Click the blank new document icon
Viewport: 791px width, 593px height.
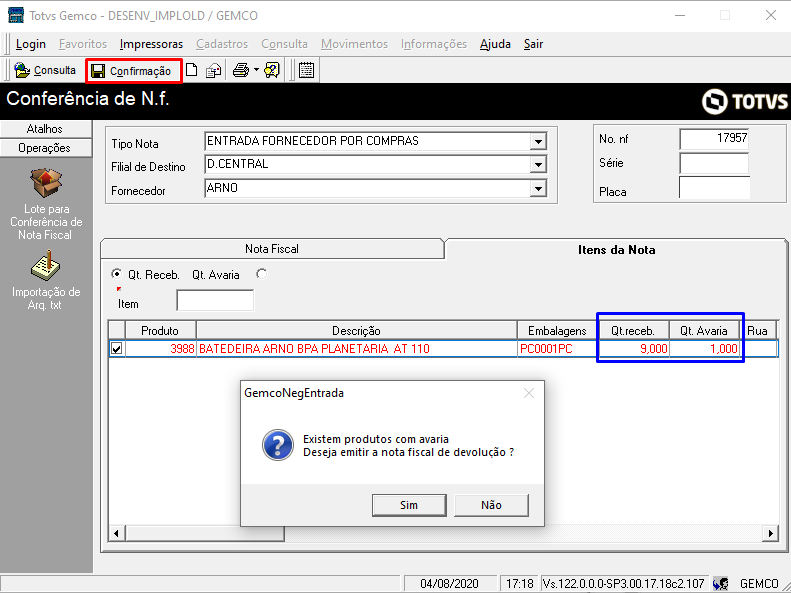(191, 70)
